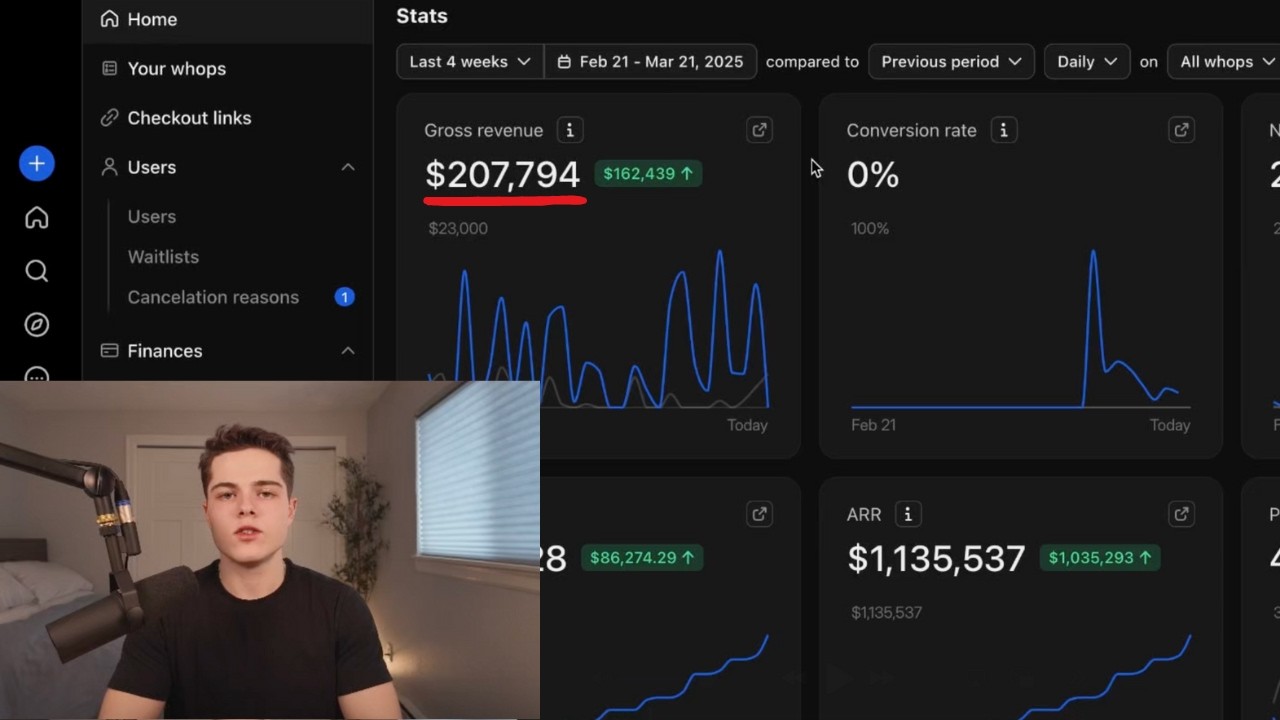
Task: Click the Conversion rate card title
Action: [x=911, y=130]
